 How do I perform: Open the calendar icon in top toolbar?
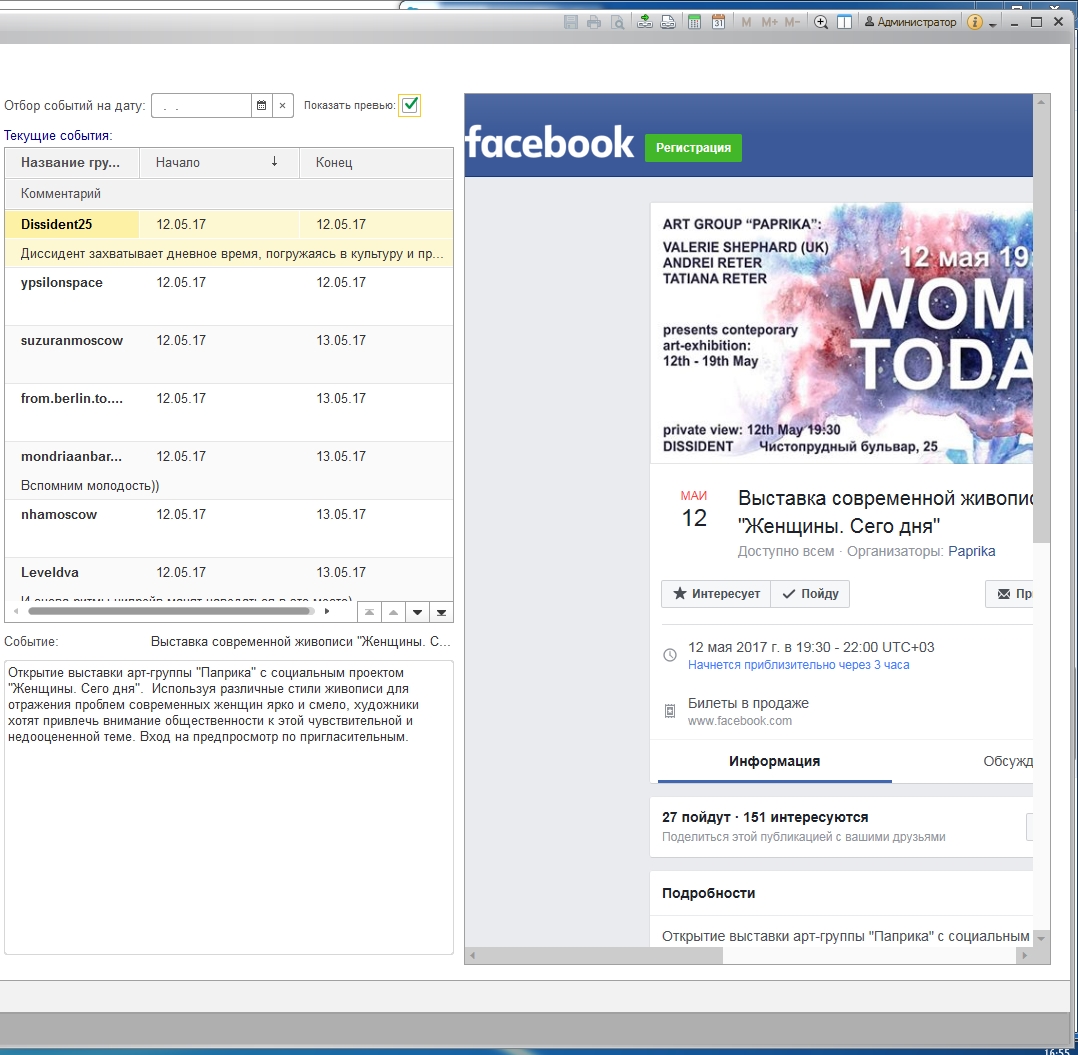pyautogui.click(x=718, y=22)
